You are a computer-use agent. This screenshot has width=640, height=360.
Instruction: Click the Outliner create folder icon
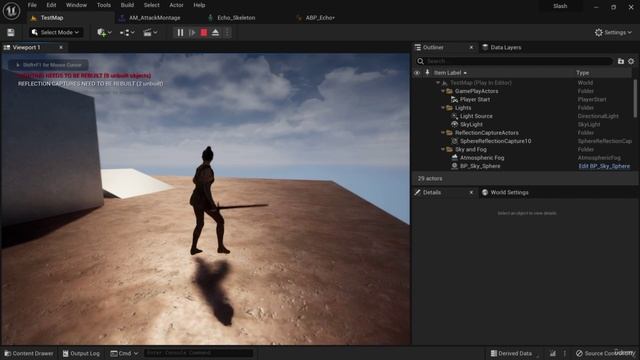coord(621,61)
